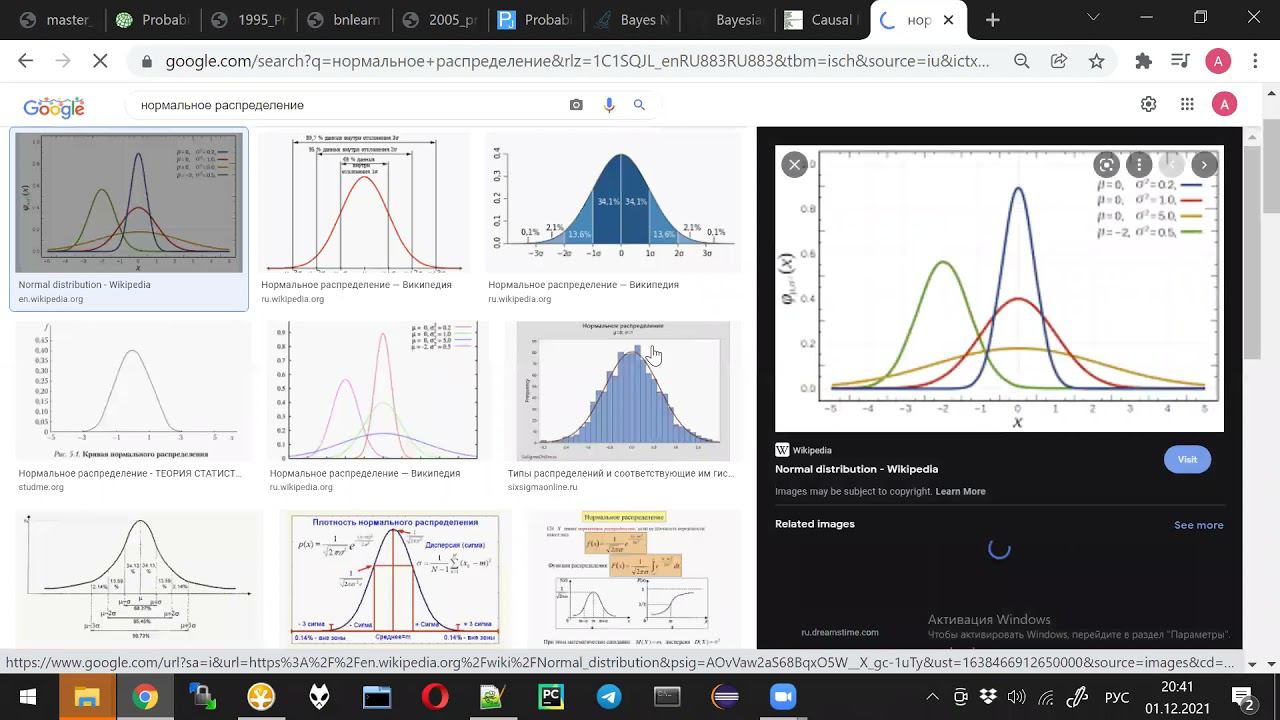Open PyCharm from taskbar

click(551, 697)
